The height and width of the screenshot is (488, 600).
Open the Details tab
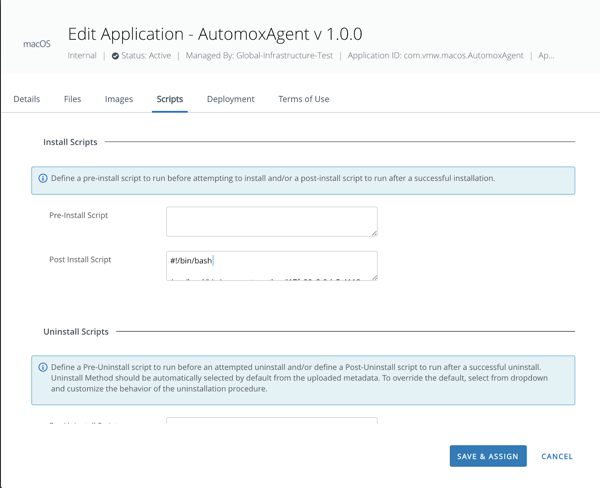point(27,99)
